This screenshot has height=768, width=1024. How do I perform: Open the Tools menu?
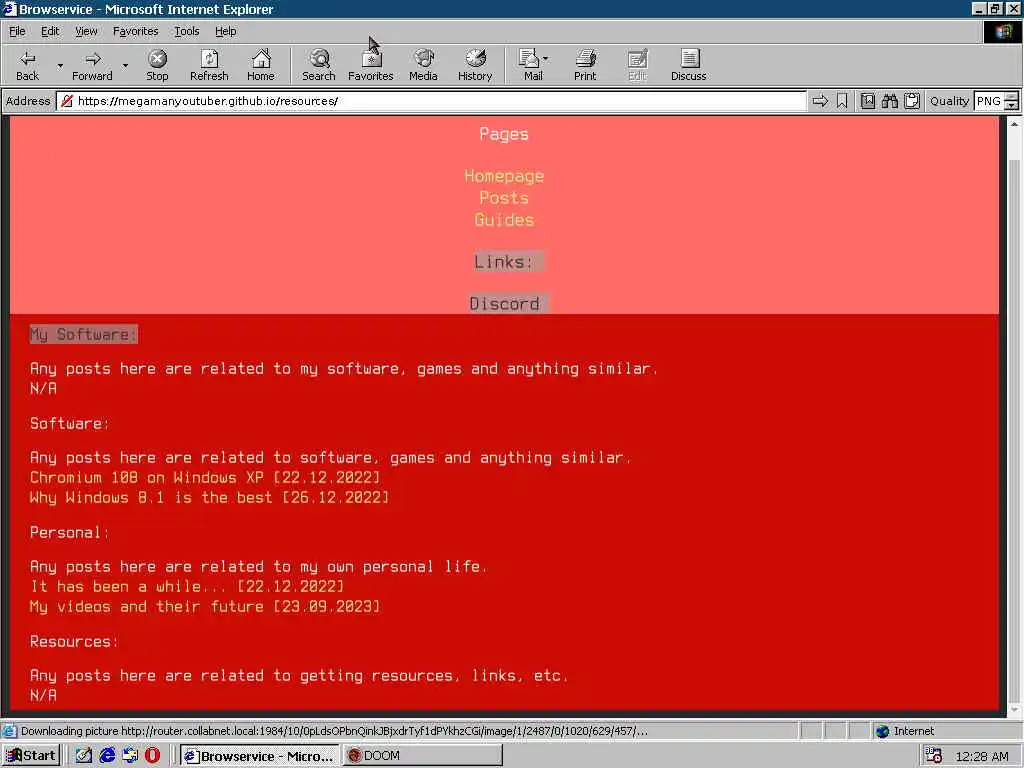(186, 31)
